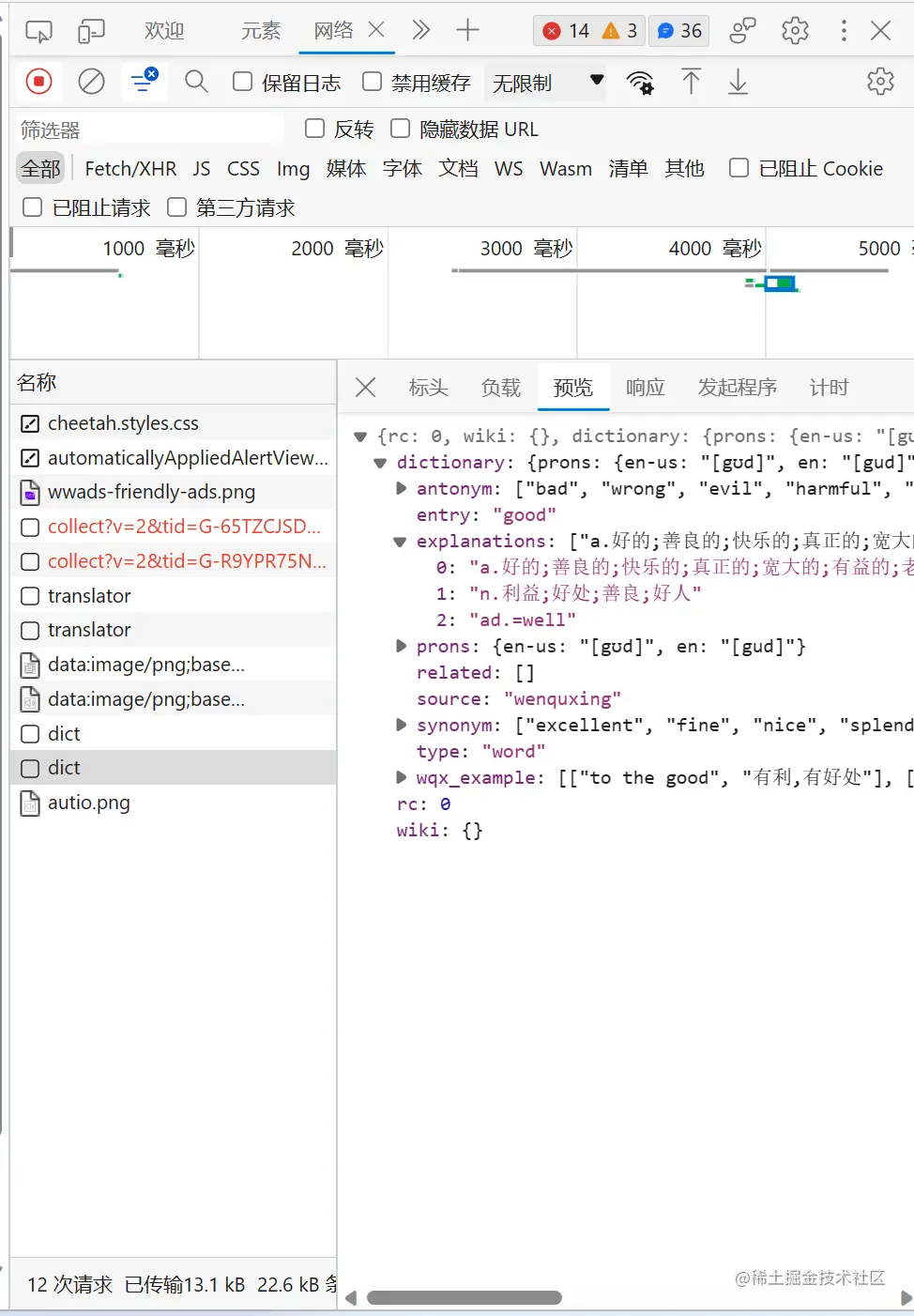Filter by CSS requests

[243, 169]
